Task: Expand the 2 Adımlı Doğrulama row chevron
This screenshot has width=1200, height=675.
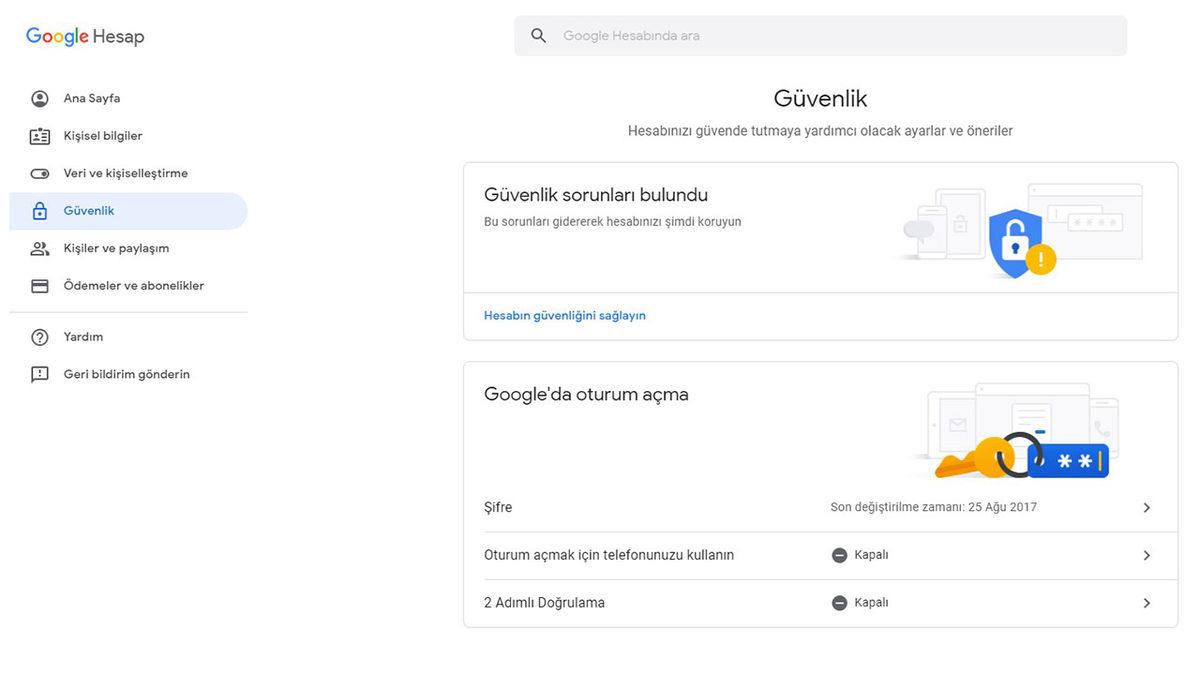Action: (1147, 602)
